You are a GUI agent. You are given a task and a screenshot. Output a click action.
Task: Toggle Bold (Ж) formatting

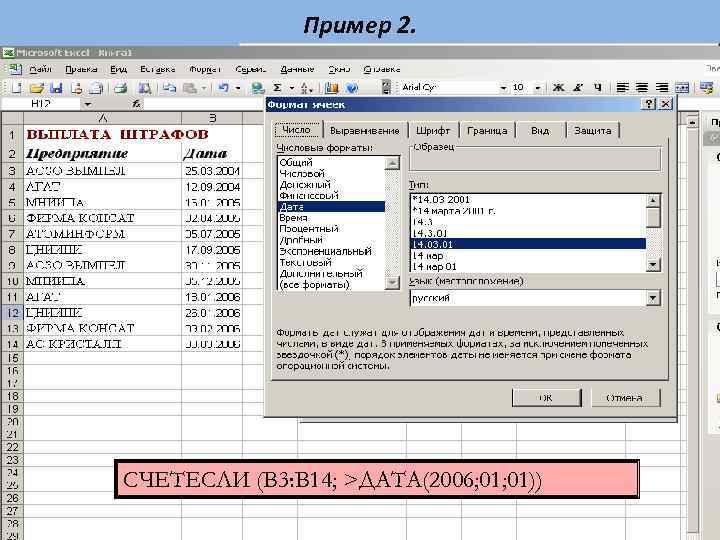558,87
